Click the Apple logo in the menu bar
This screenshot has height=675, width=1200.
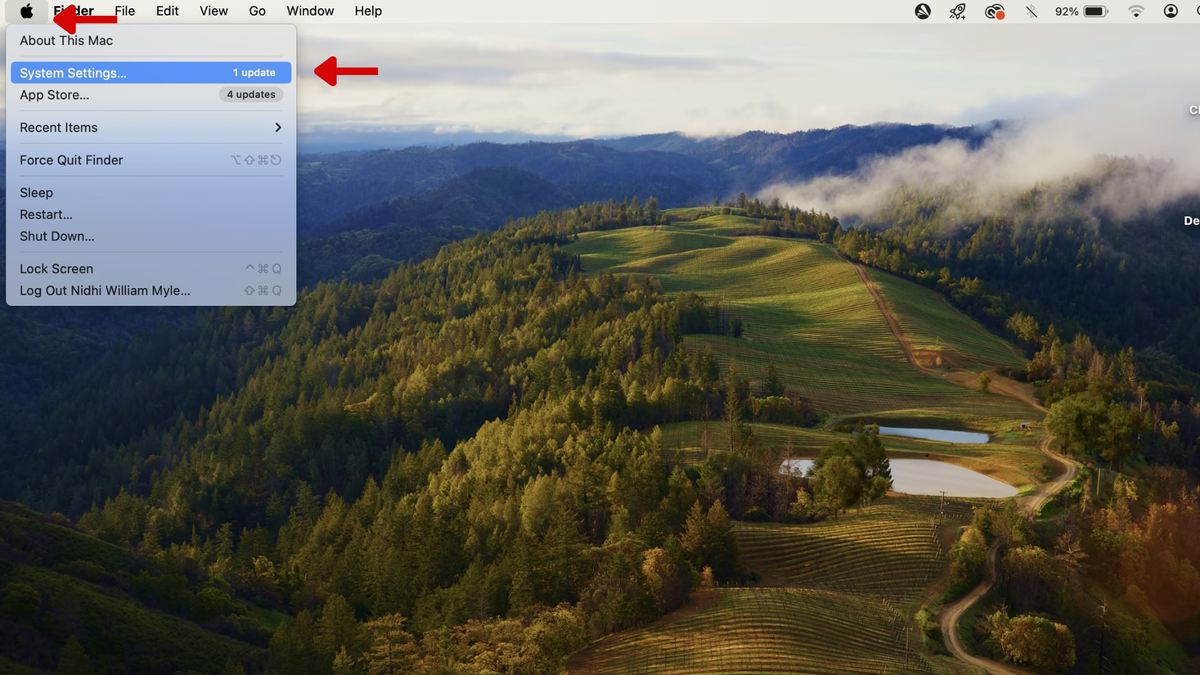click(26, 11)
